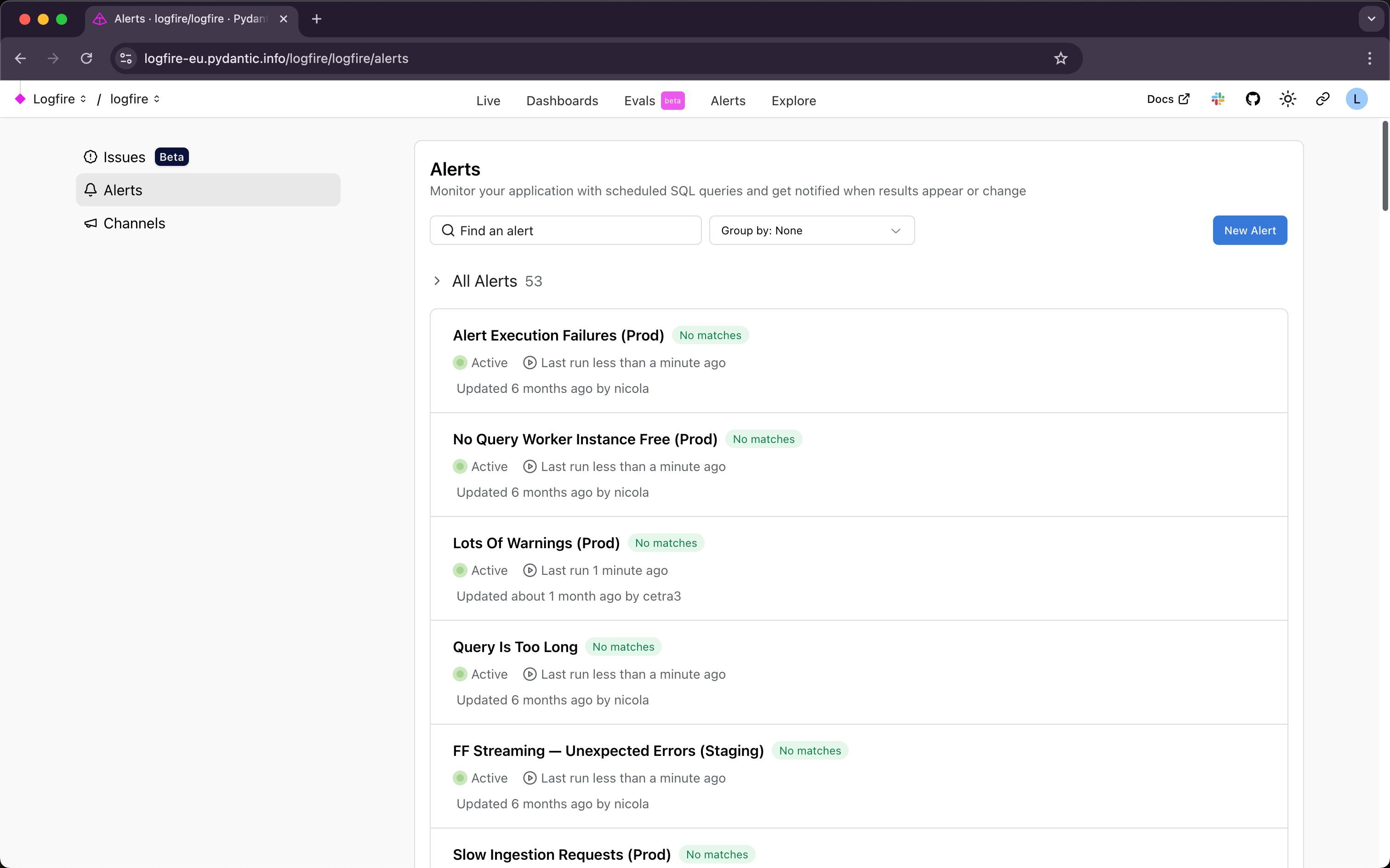
Task: Bookmark page with star icon
Action: [1060, 58]
